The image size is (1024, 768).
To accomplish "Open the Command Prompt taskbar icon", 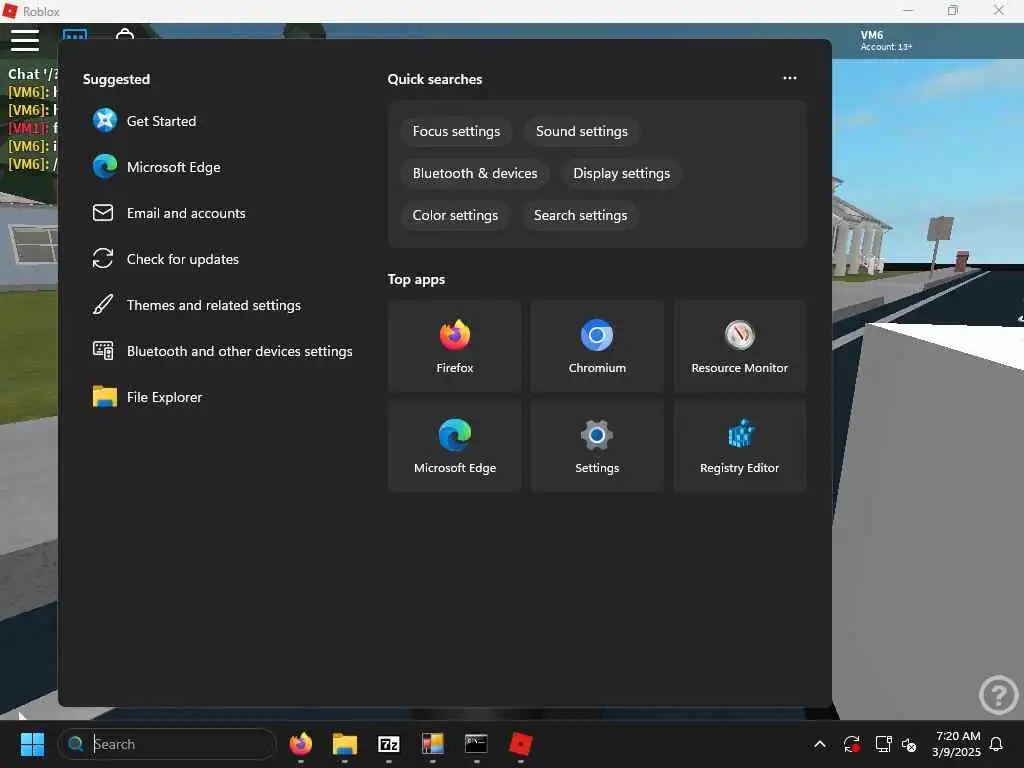I will 476,744.
